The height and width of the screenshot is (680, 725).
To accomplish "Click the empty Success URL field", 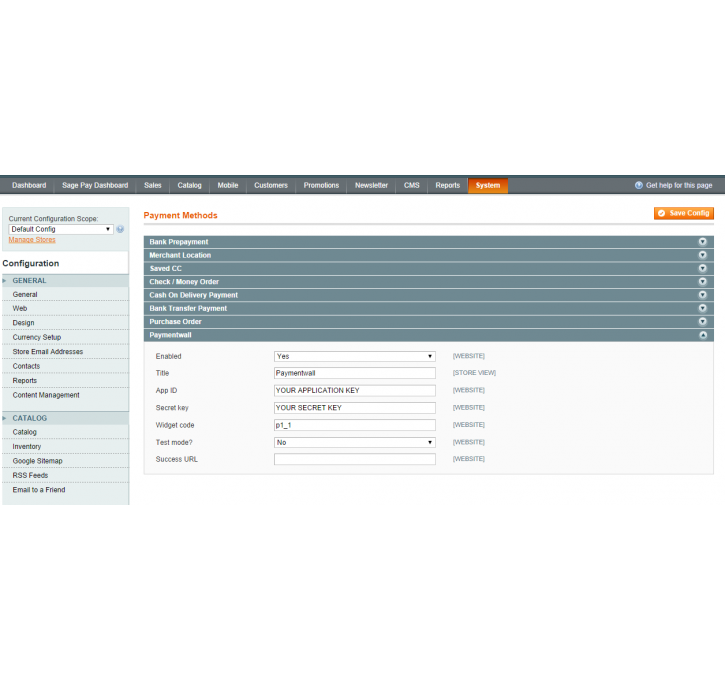I will pos(355,459).
